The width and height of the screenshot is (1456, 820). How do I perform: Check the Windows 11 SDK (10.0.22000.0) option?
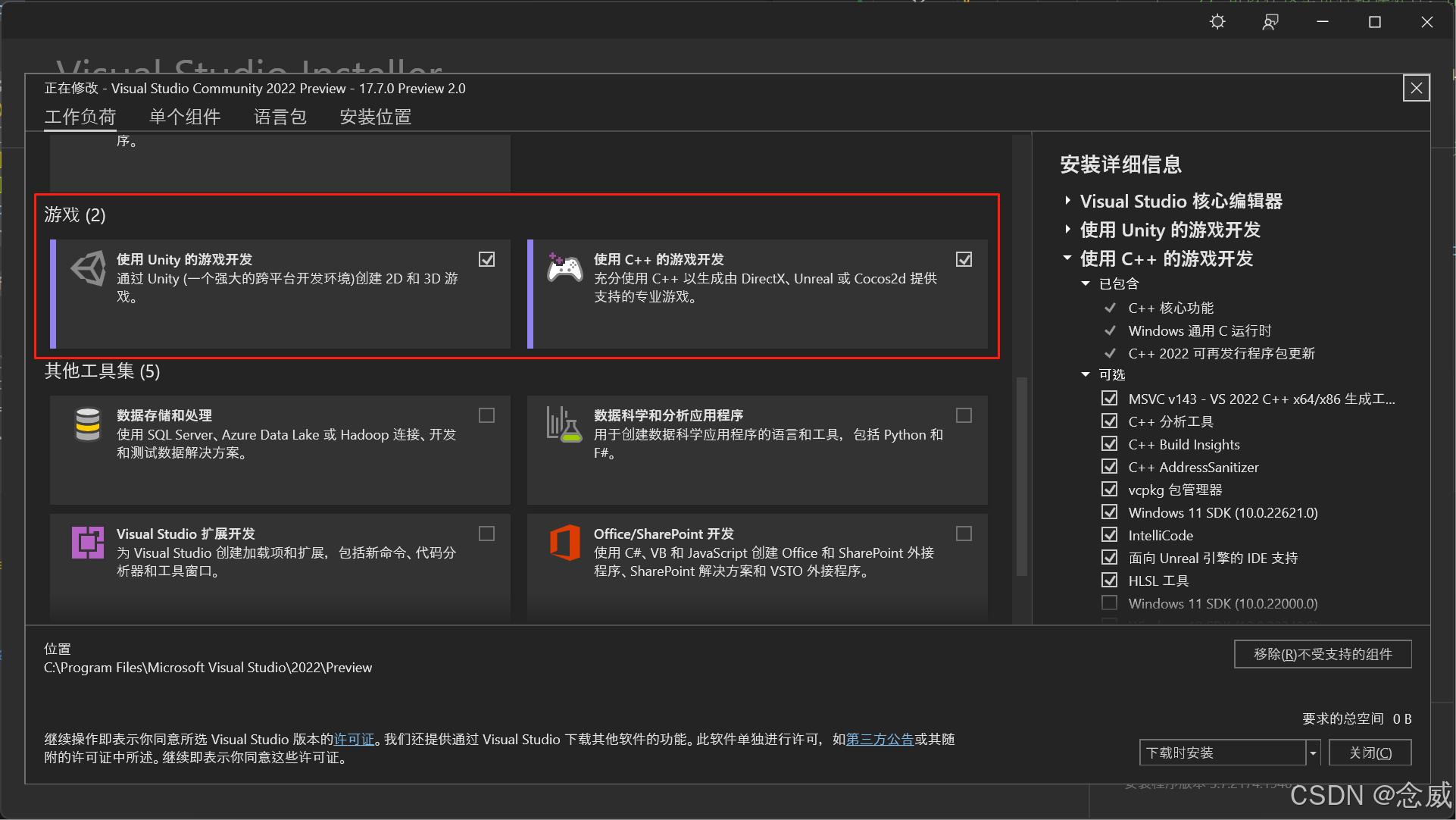pyautogui.click(x=1110, y=603)
